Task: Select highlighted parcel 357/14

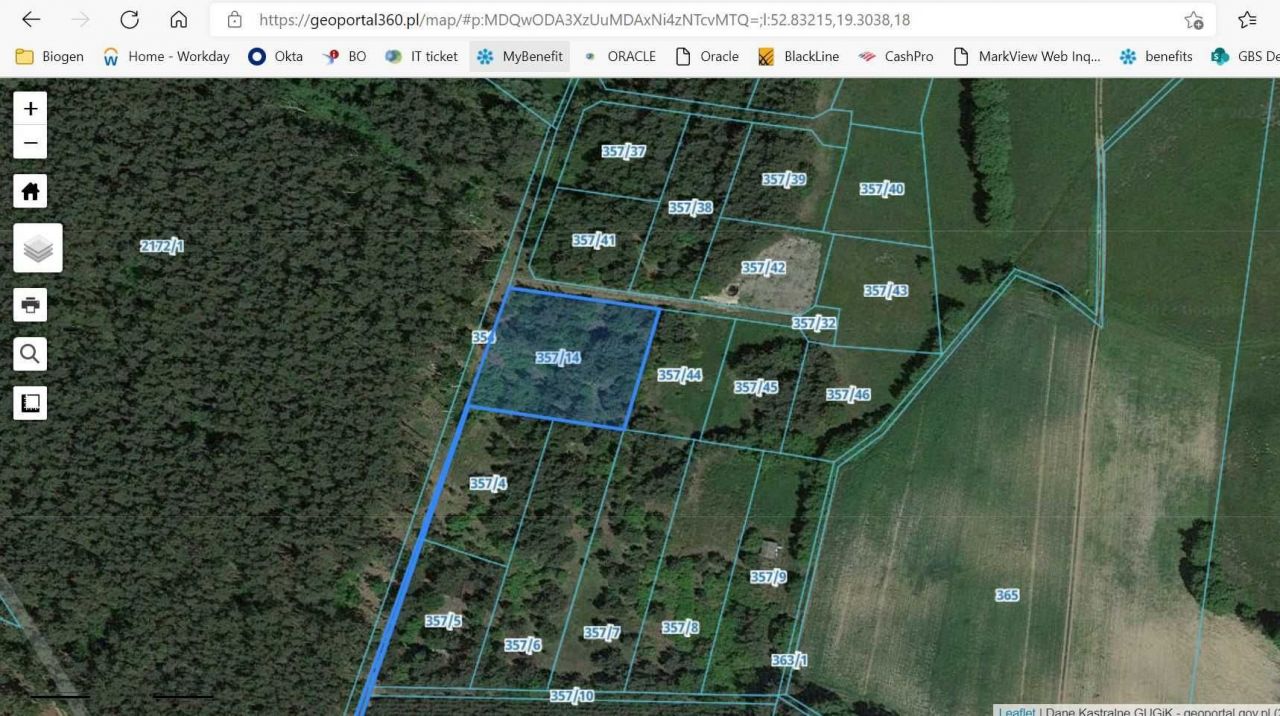Action: click(x=558, y=357)
